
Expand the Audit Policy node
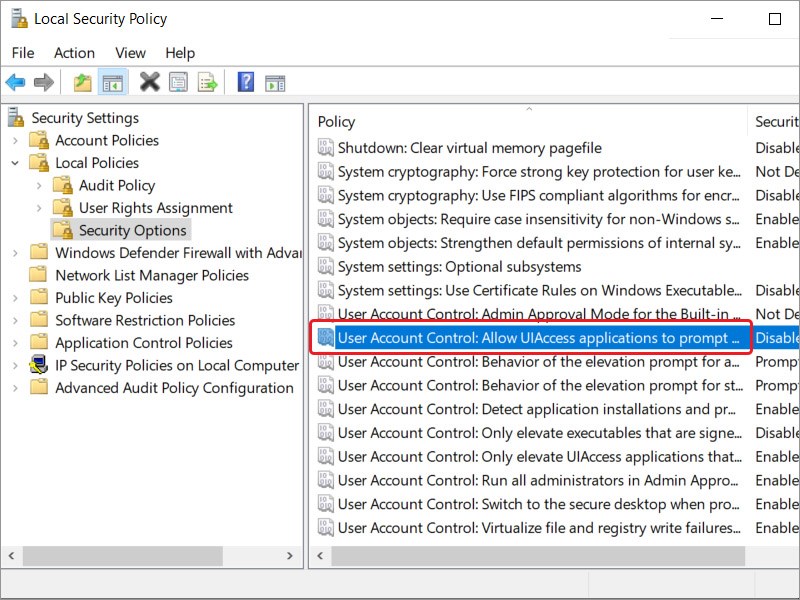click(39, 185)
